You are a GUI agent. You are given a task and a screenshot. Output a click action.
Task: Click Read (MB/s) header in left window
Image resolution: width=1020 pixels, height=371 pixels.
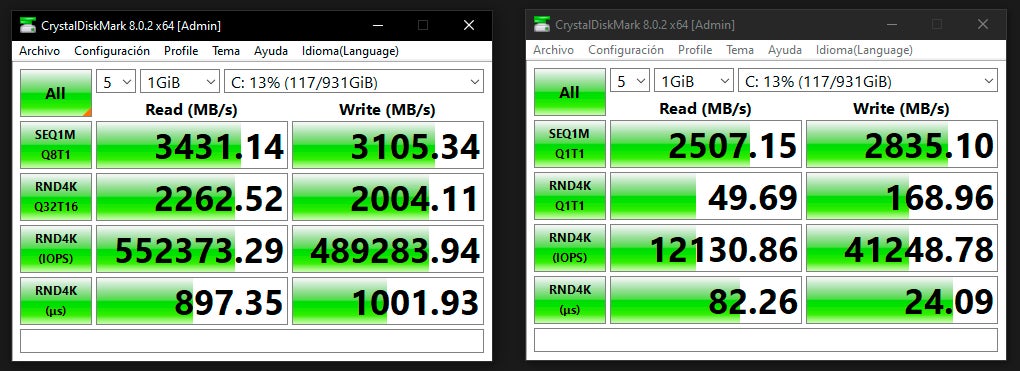191,109
